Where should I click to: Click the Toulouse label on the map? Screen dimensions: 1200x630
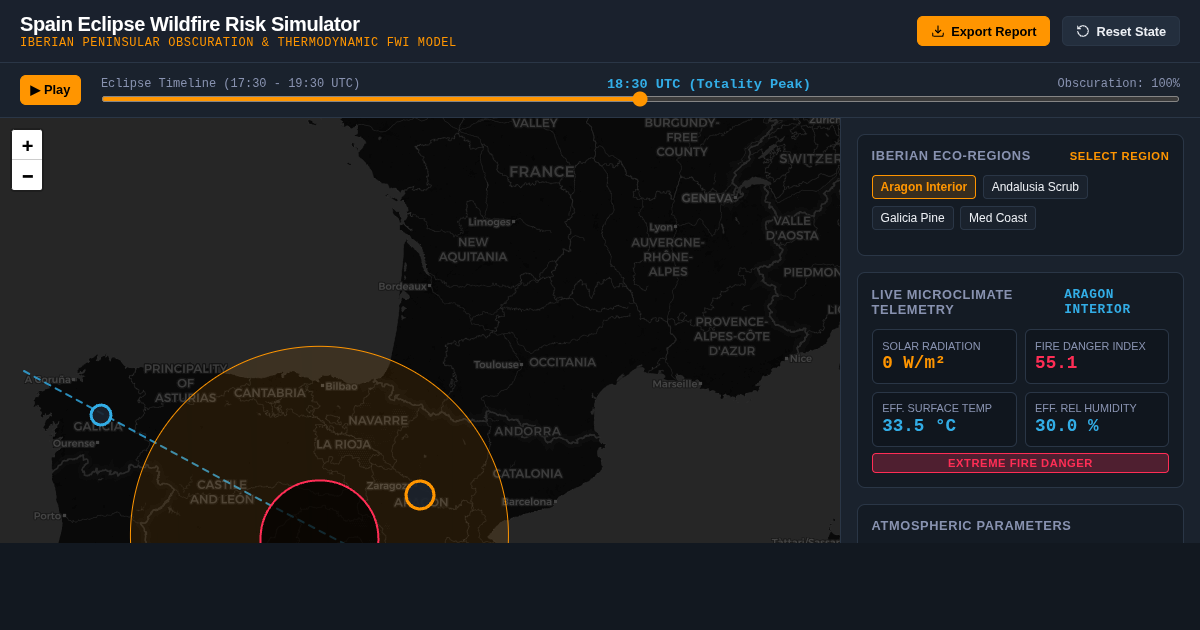pyautogui.click(x=498, y=365)
